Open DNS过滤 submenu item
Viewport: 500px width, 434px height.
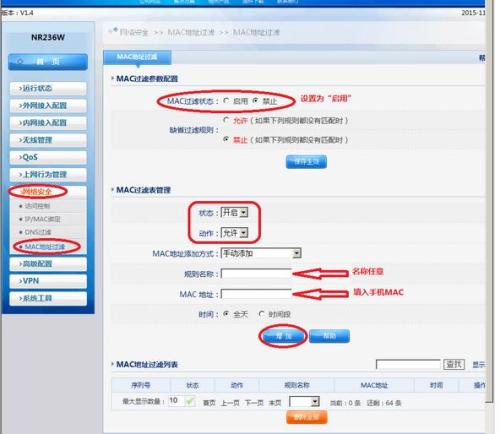pyautogui.click(x=38, y=232)
